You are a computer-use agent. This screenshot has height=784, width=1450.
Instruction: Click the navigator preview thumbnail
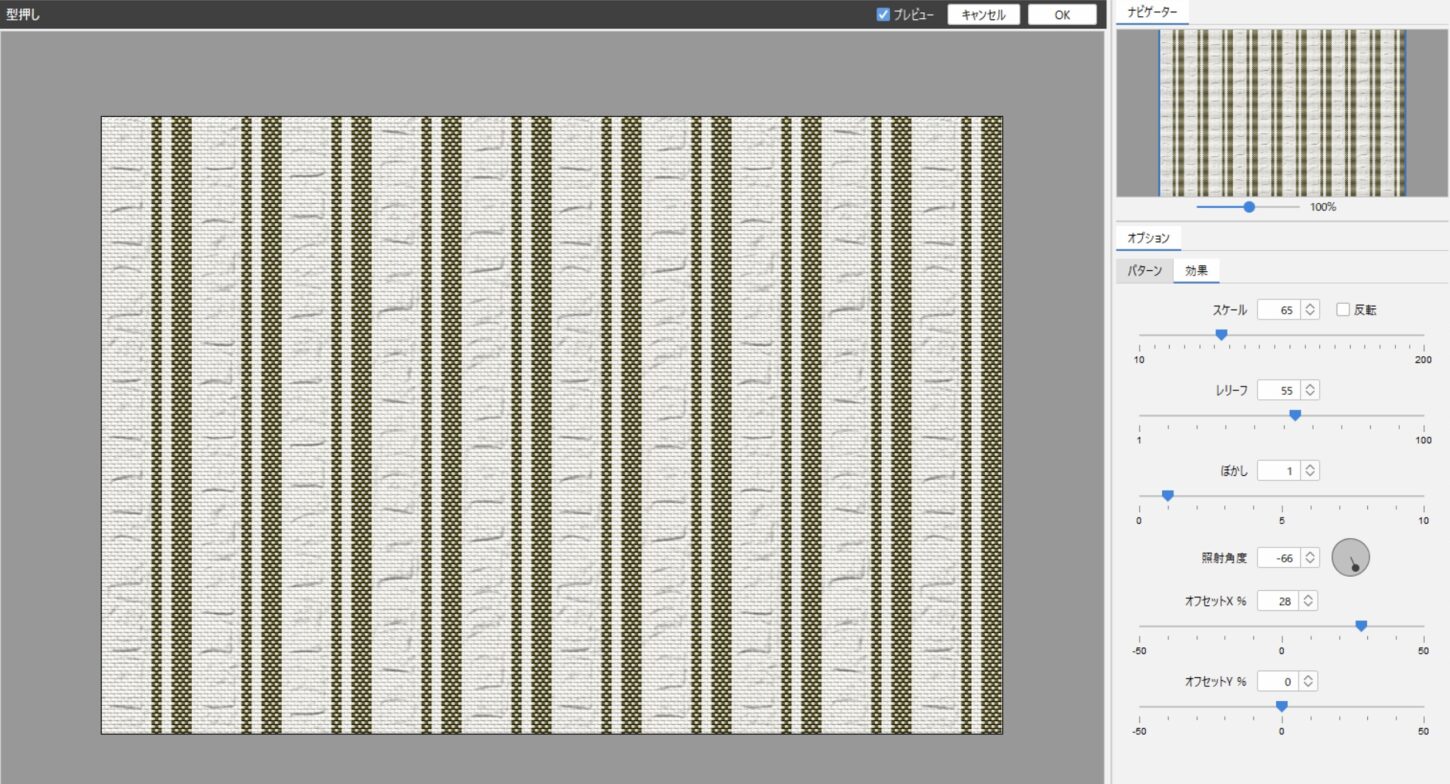tap(1282, 113)
